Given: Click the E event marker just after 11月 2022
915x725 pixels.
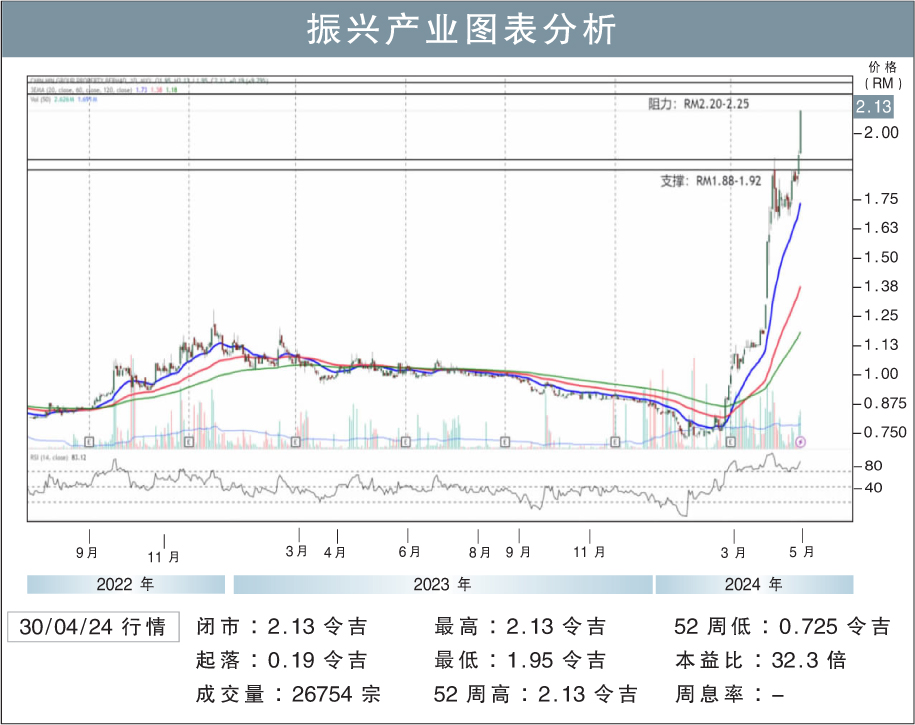Looking at the screenshot, I should coord(187,441).
